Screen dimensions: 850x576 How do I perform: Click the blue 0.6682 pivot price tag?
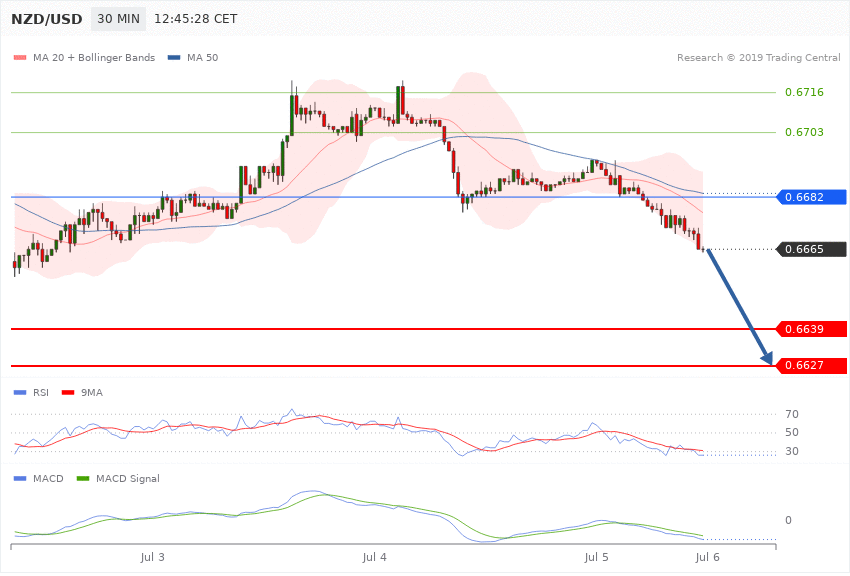click(812, 197)
